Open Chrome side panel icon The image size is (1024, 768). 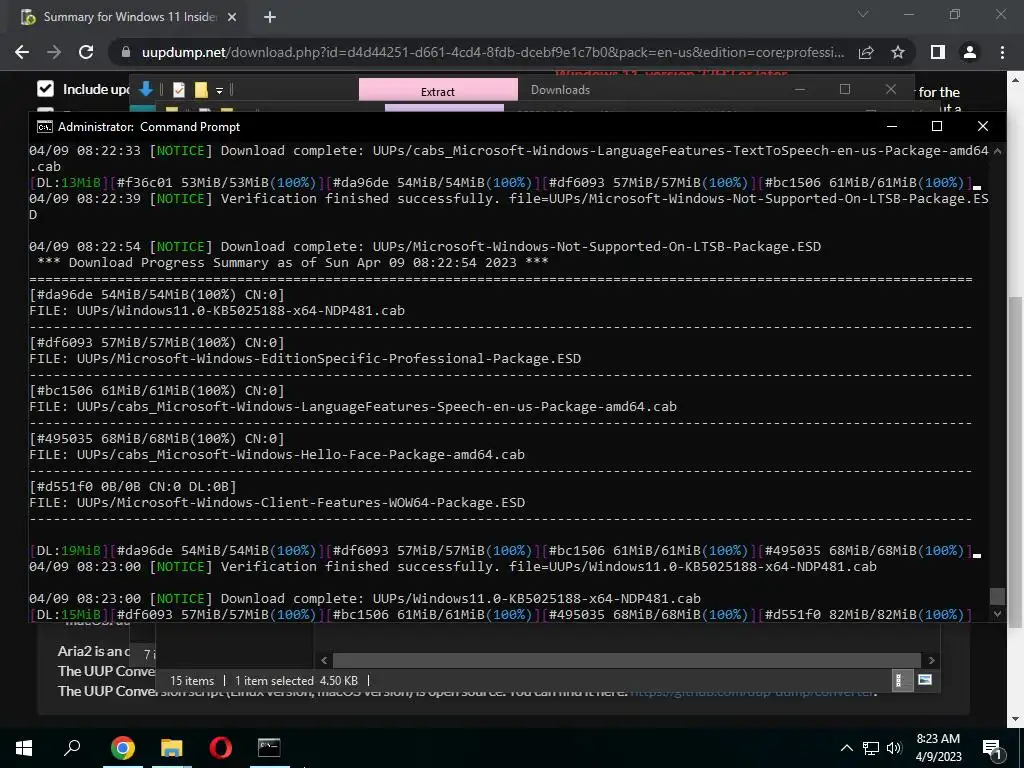938,52
